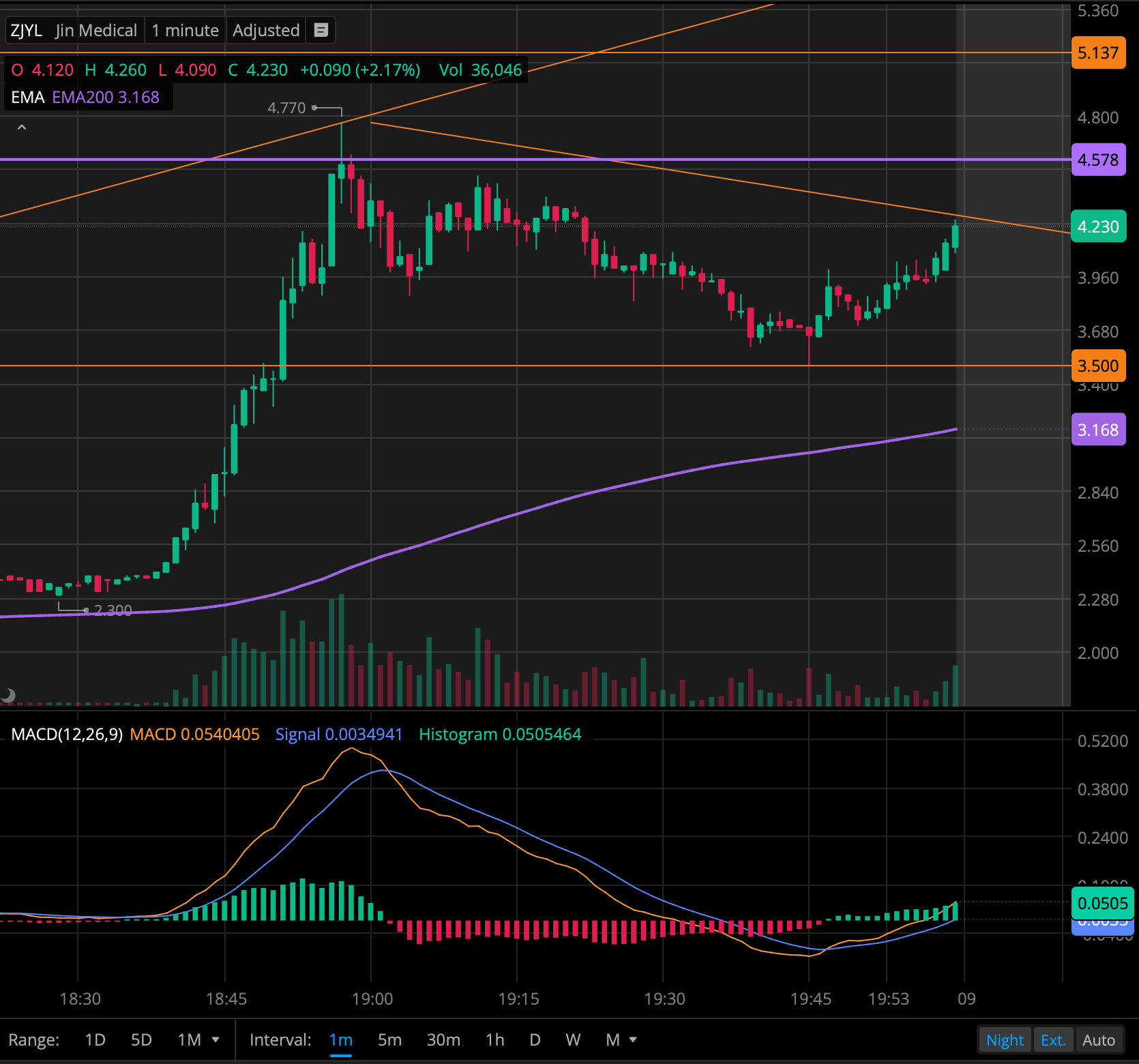Click the moon icon on the volume pane
The height and width of the screenshot is (1064, 1139).
click(x=8, y=695)
